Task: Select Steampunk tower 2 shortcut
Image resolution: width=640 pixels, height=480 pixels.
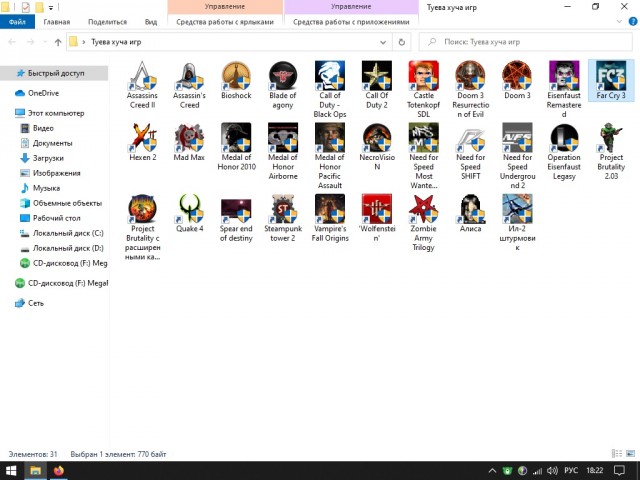Action: point(283,218)
